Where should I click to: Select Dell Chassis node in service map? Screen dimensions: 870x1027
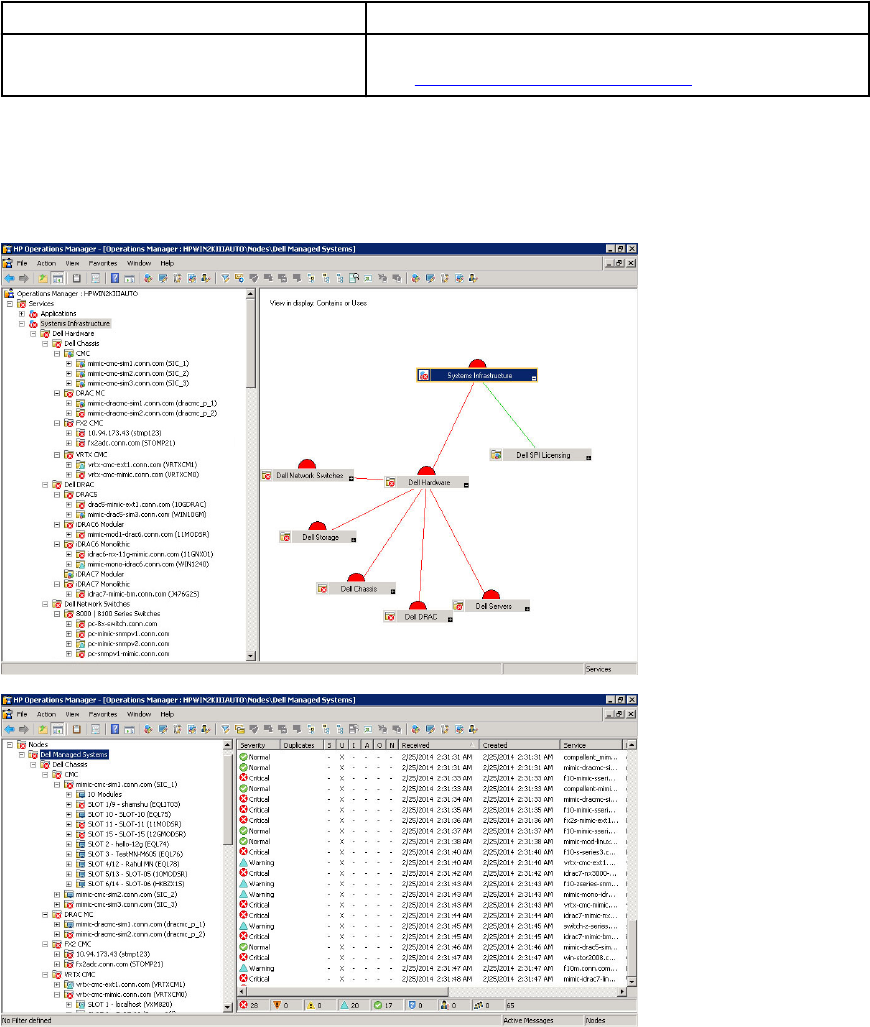356,589
